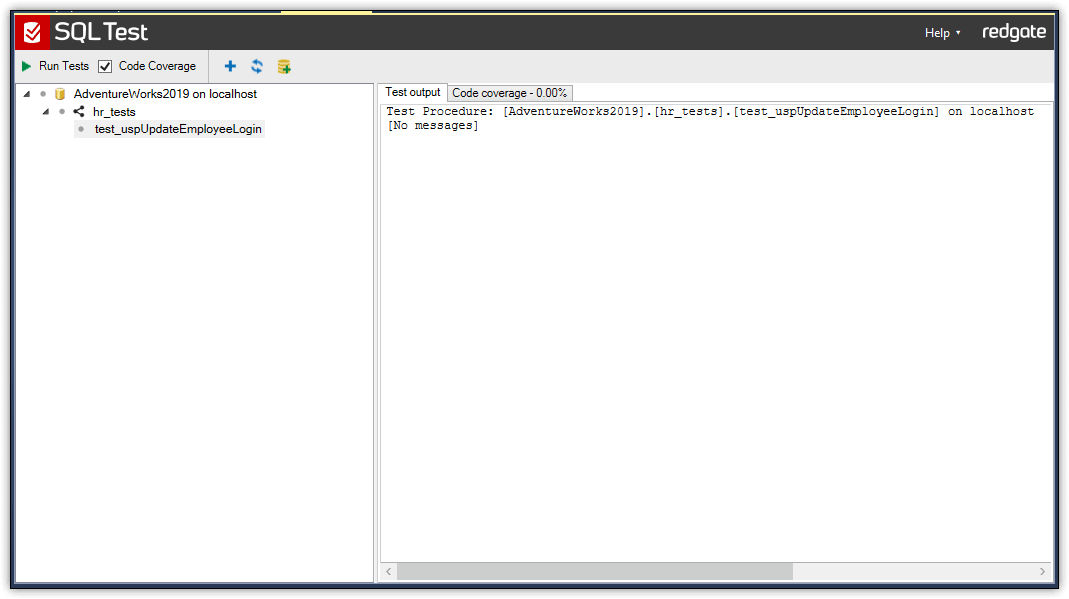The height and width of the screenshot is (599, 1069).
Task: Click the AdventureWorks2019 database cylinder icon
Action: tap(60, 94)
